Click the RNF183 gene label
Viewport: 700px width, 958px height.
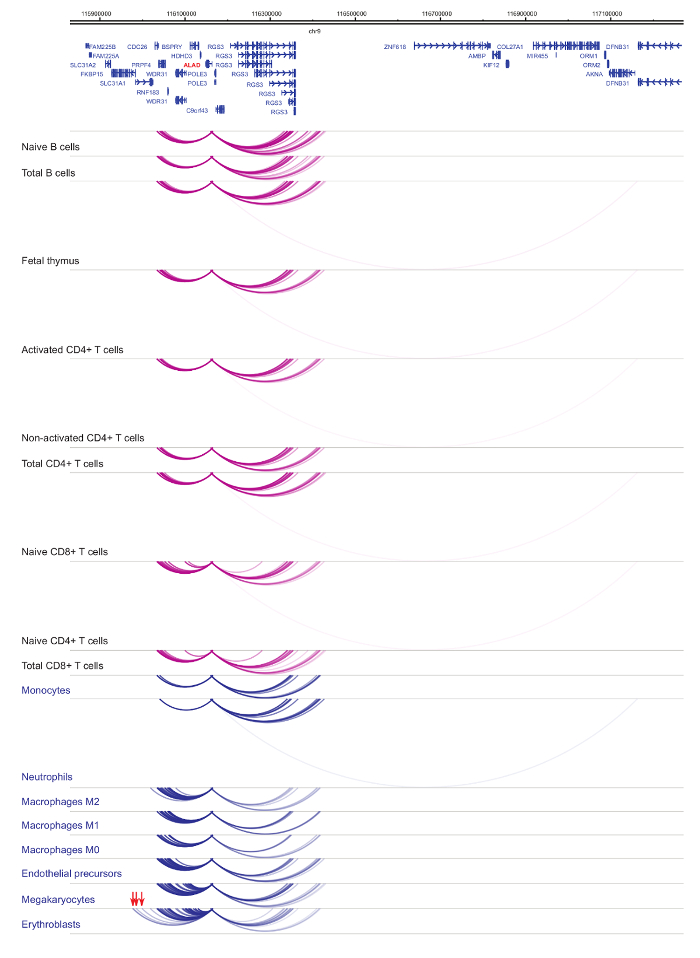pyautogui.click(x=148, y=92)
